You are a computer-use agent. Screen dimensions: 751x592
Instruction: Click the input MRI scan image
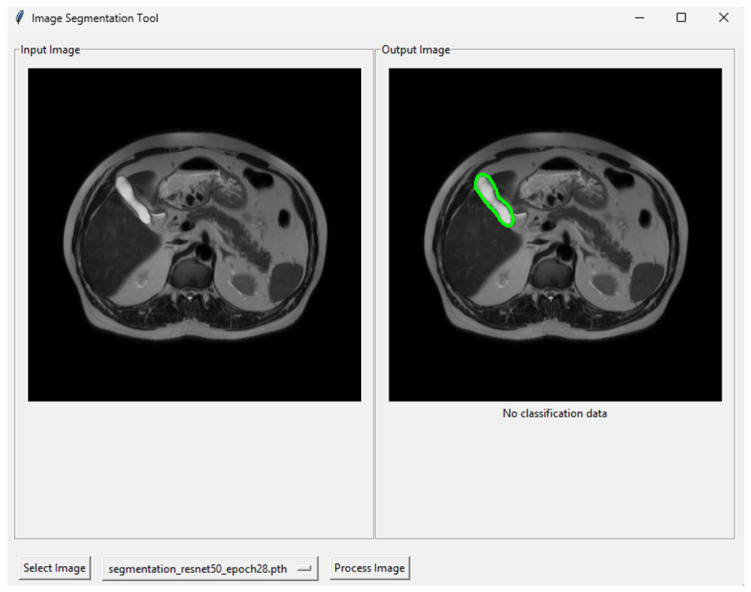[x=194, y=235]
